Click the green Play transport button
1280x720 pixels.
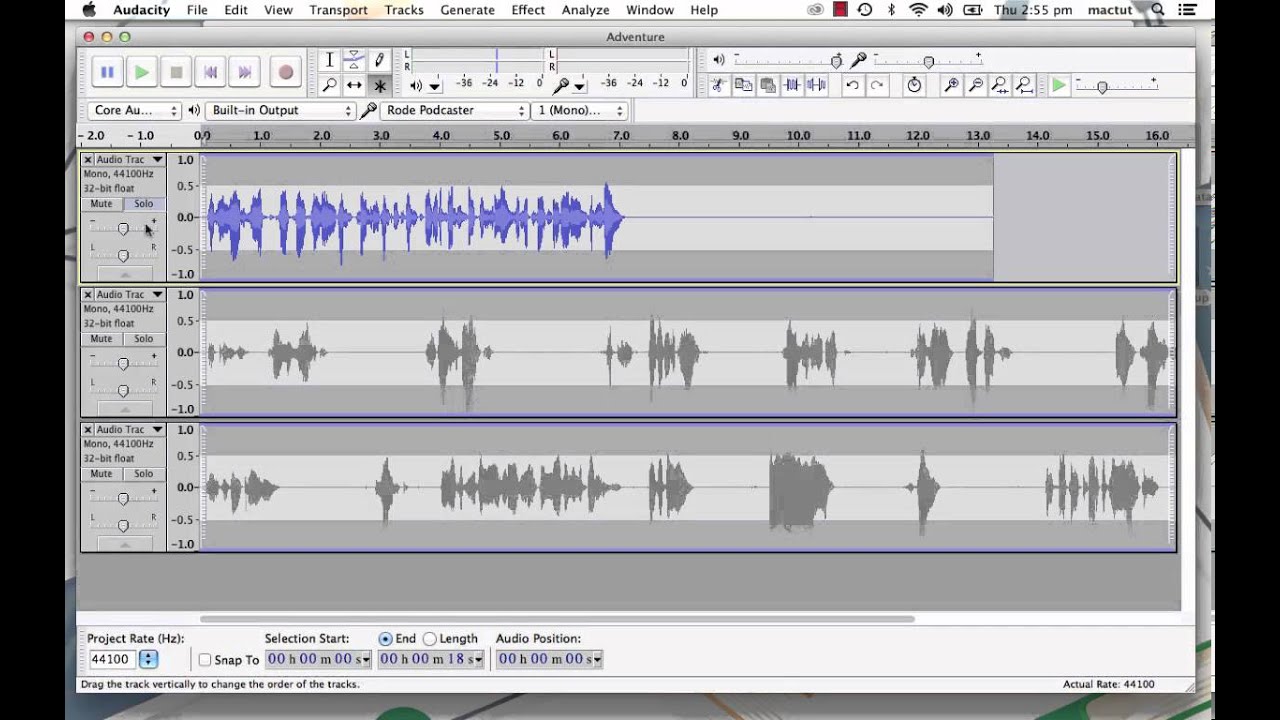tap(142, 72)
